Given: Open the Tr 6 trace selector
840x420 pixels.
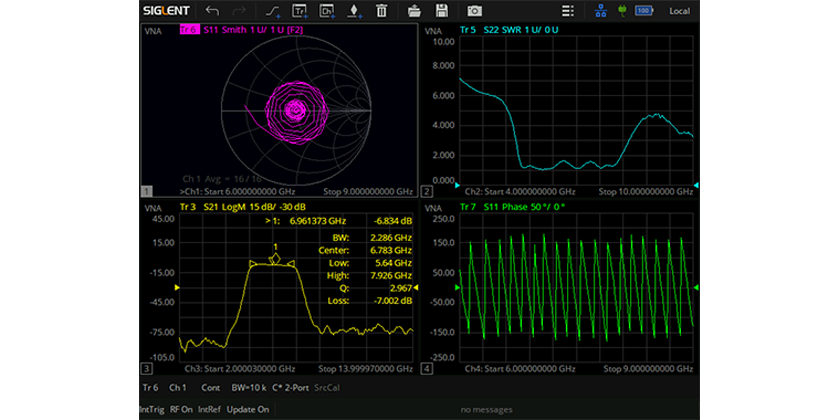Looking at the screenshot, I should (150, 386).
